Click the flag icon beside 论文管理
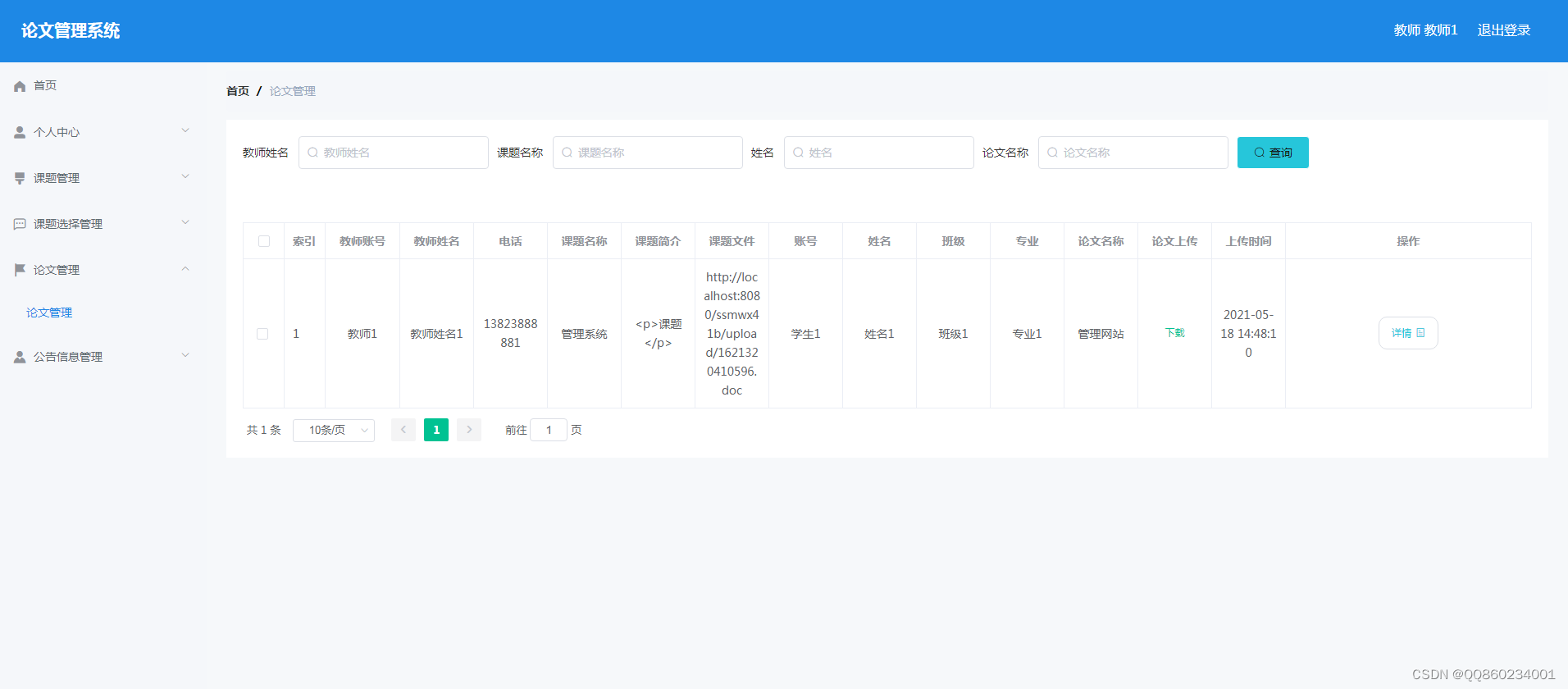 pos(20,270)
